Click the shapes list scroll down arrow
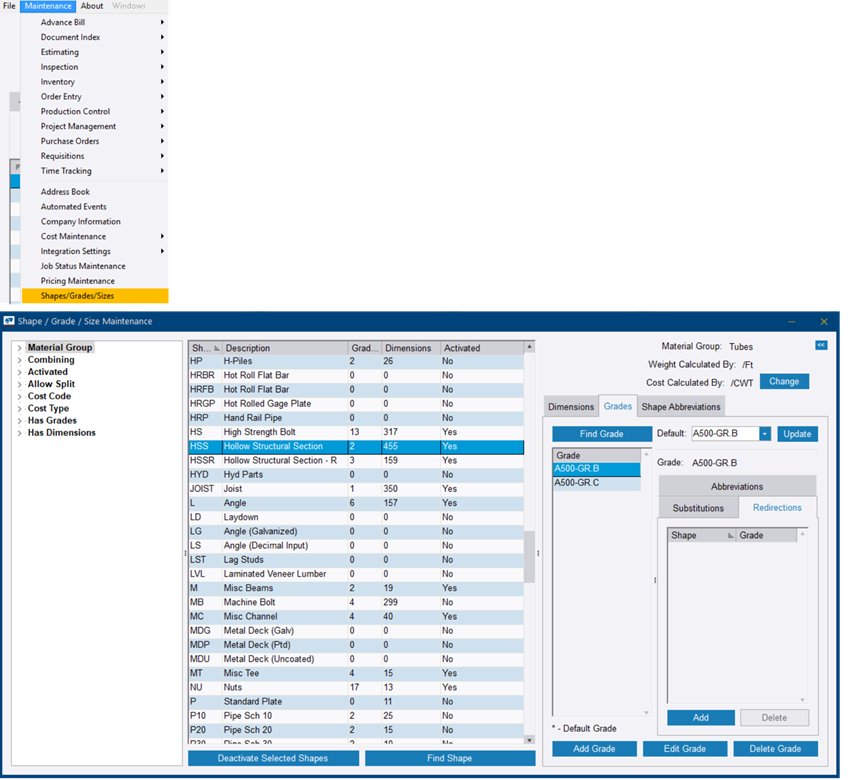 tap(529, 740)
